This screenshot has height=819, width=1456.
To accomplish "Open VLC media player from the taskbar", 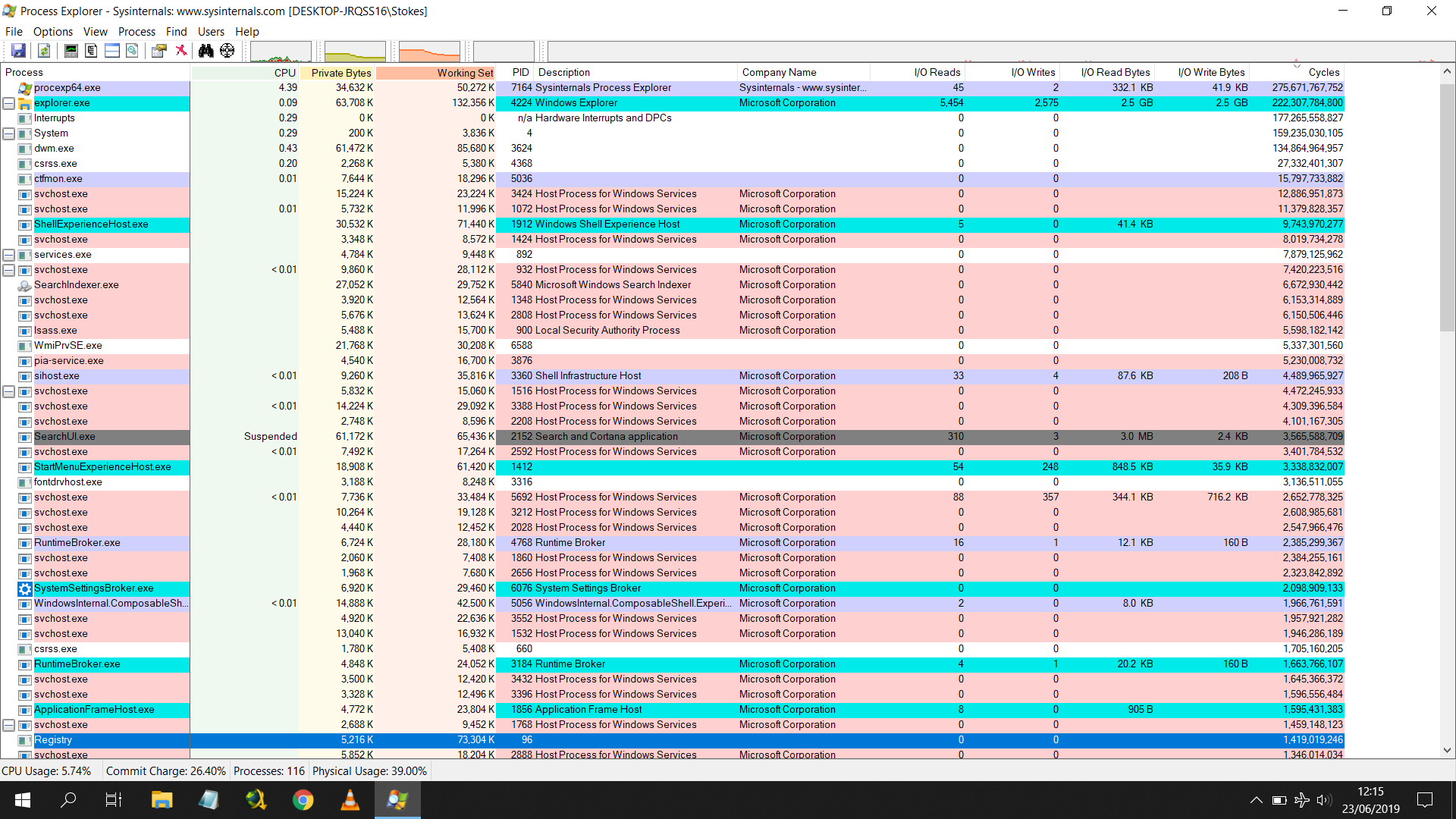I will (x=350, y=800).
